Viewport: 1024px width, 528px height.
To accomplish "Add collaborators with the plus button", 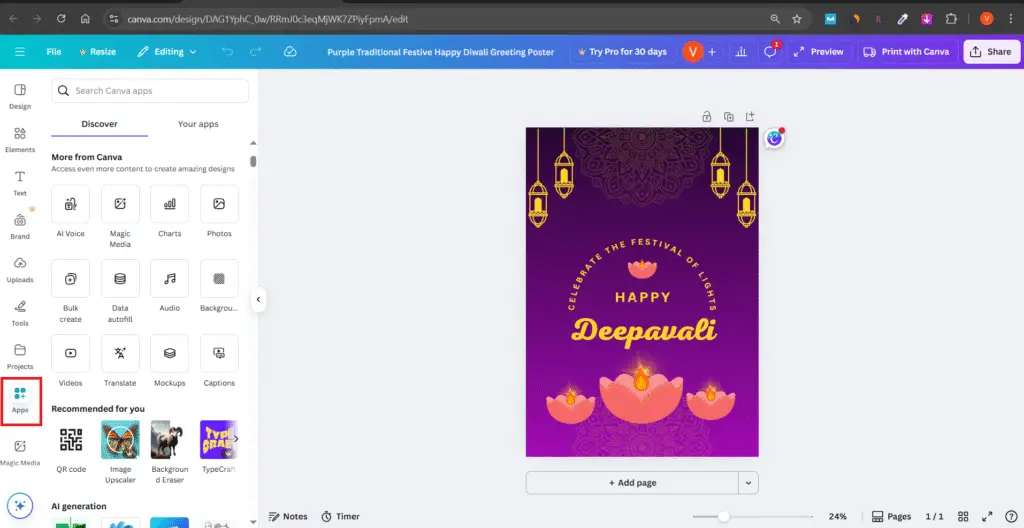I will pyautogui.click(x=712, y=52).
